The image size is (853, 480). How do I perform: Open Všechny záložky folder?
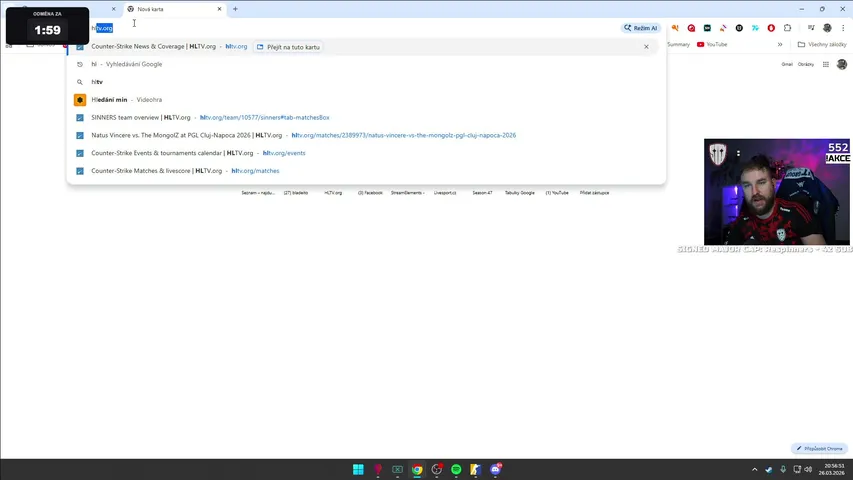point(822,45)
